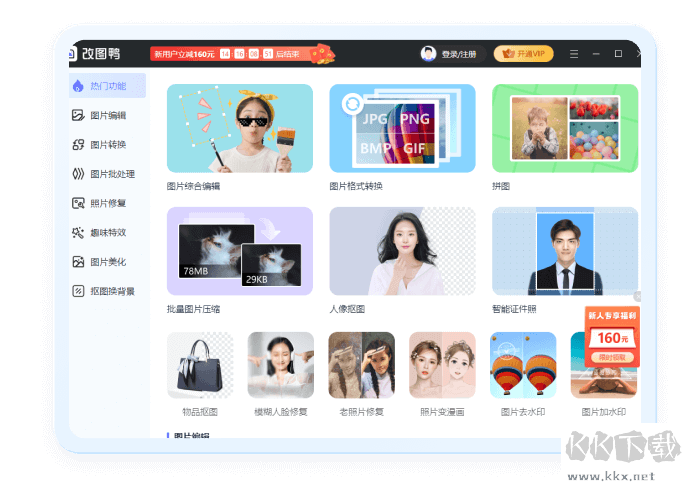Image resolution: width=682 pixels, height=483 pixels.
Task: Select the 热门功能 flame icon
Action: (78, 86)
